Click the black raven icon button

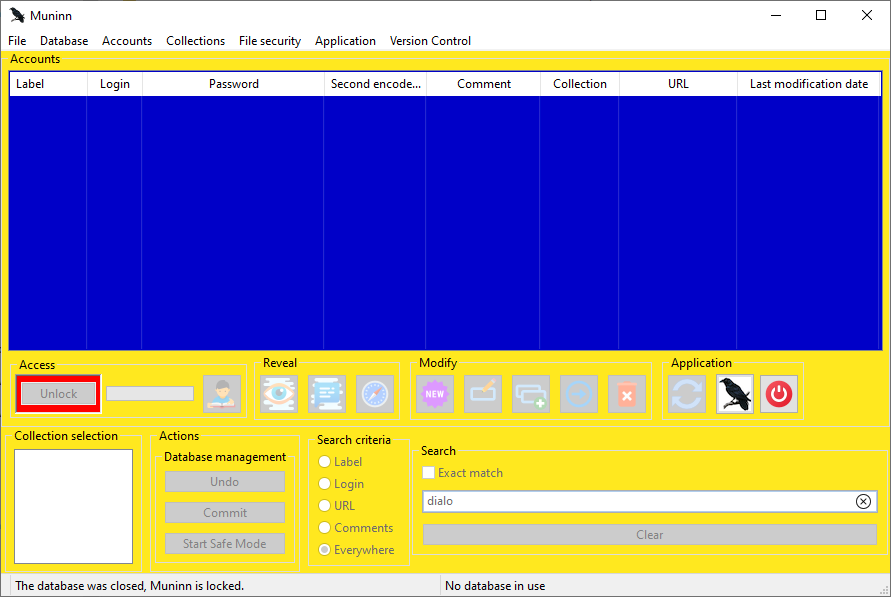(735, 394)
